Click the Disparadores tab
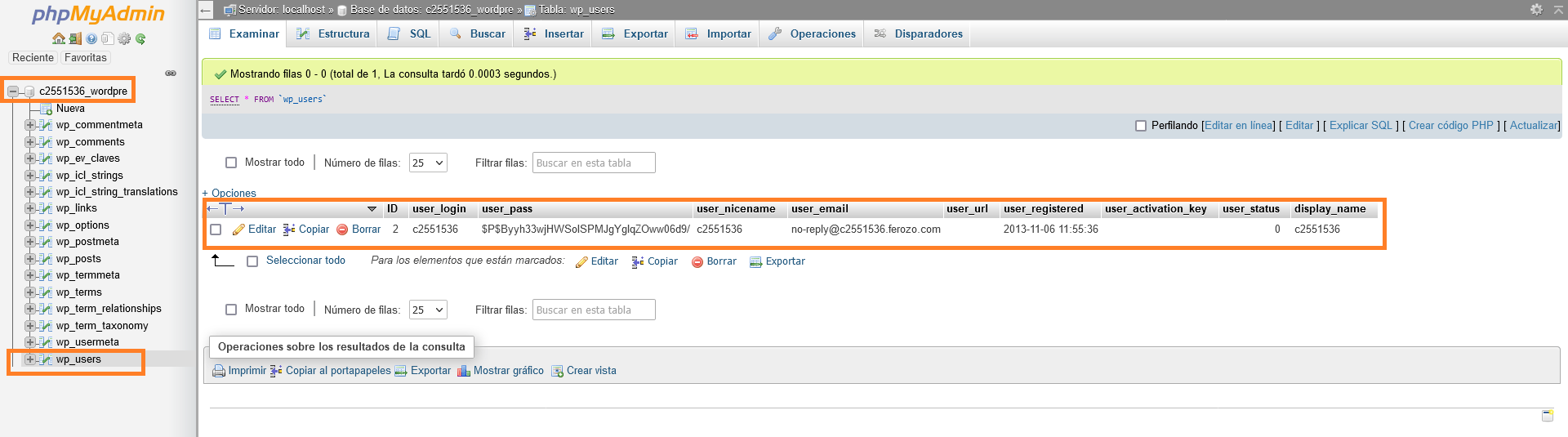The width and height of the screenshot is (1568, 437). [918, 33]
